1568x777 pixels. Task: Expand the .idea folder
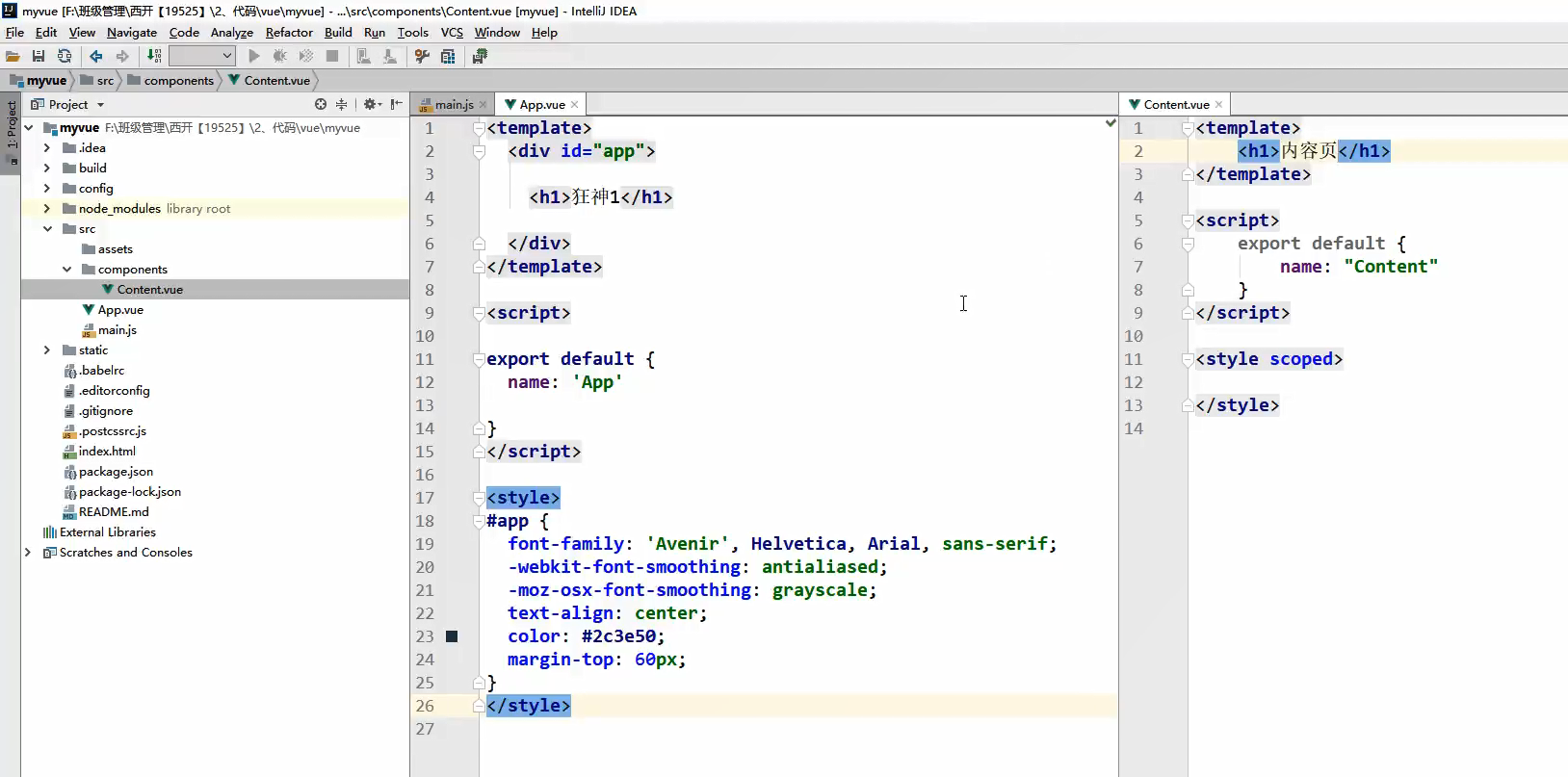(x=47, y=148)
